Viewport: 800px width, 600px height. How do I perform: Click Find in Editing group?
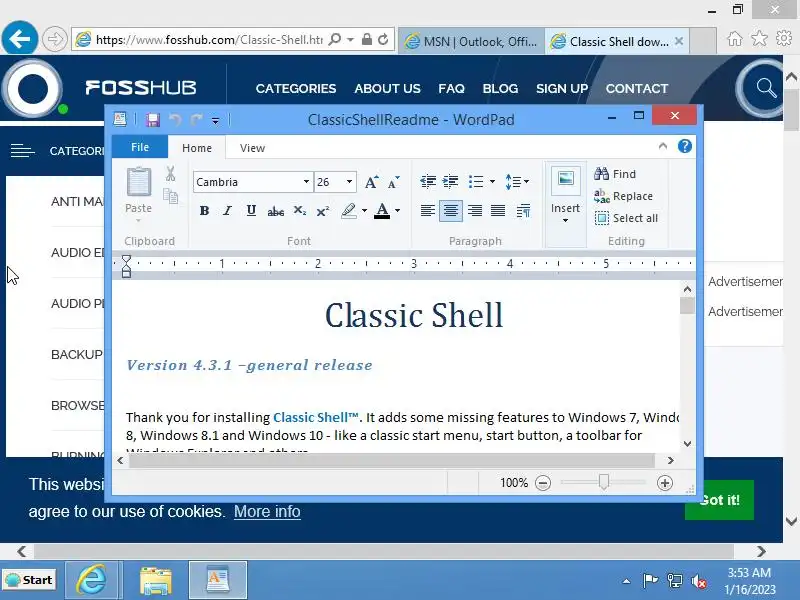[x=615, y=174]
